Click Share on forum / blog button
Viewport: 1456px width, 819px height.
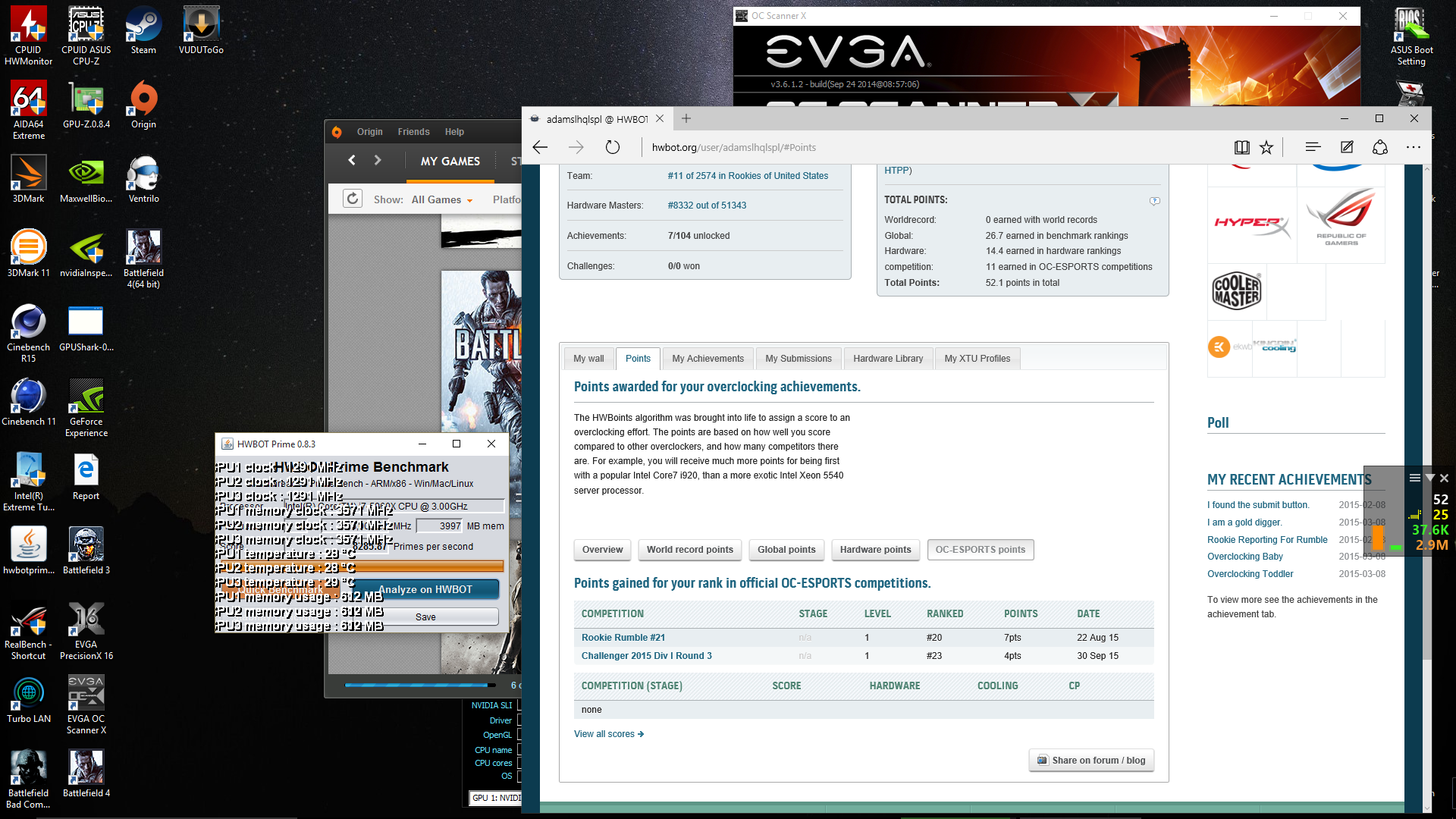[x=1091, y=761]
